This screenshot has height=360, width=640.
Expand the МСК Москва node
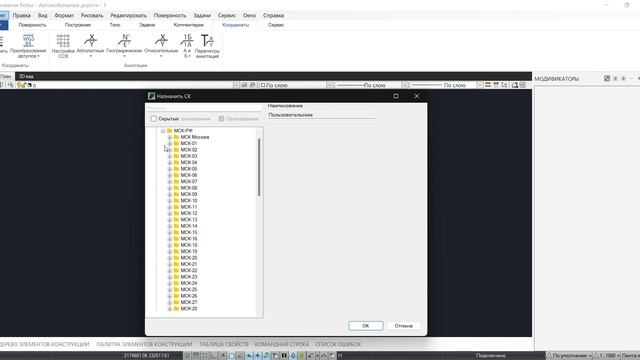point(170,137)
